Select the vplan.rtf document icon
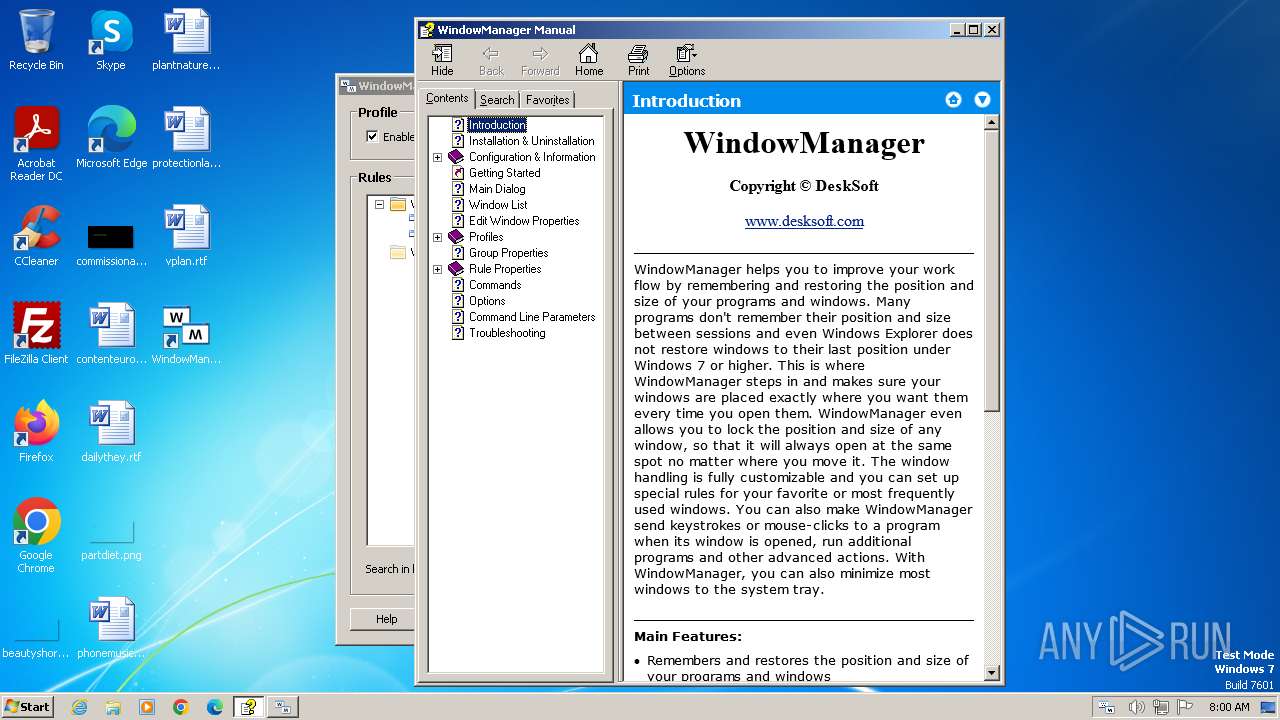 point(186,236)
